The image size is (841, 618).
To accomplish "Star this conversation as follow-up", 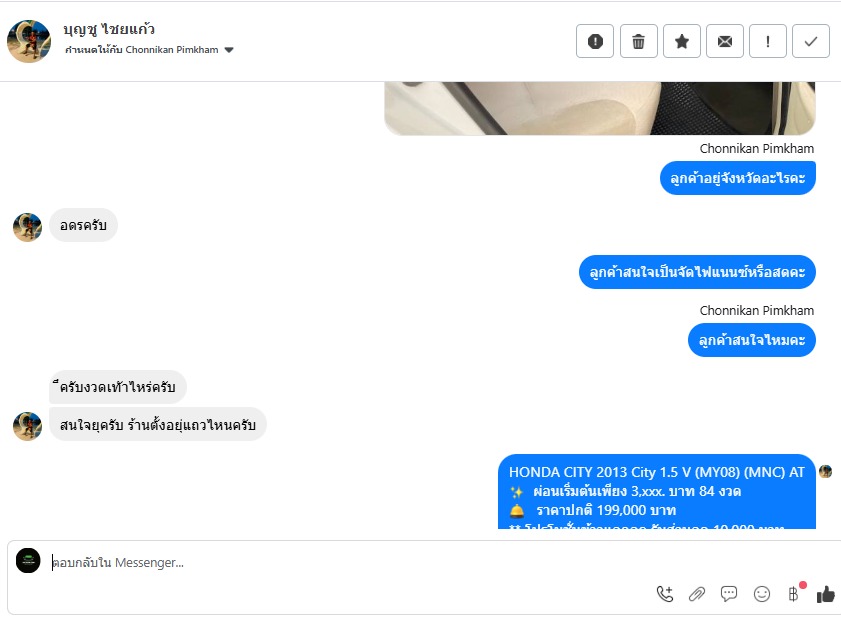I will point(682,41).
